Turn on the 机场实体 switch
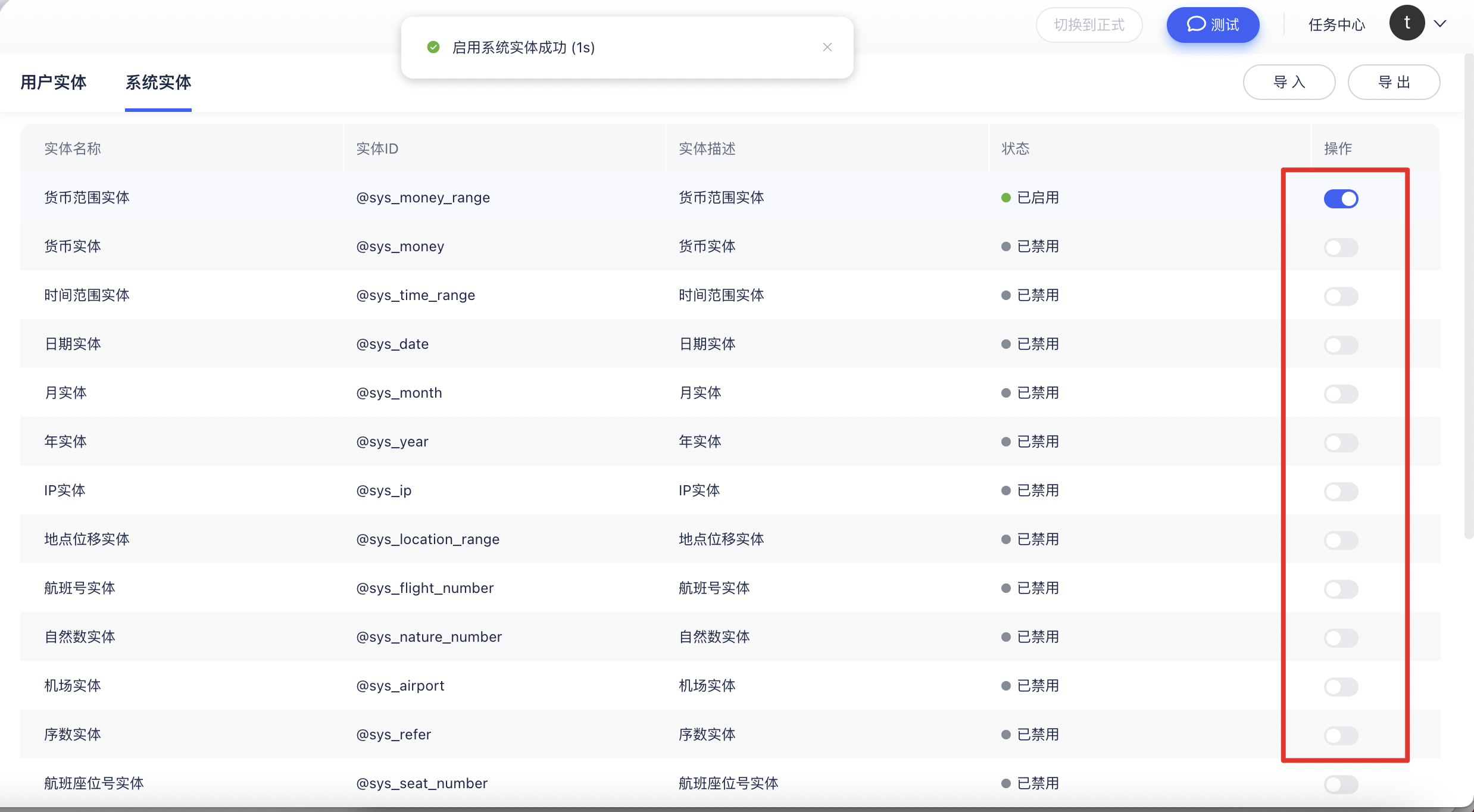Screen dimensions: 1474x812 (x=1341, y=687)
